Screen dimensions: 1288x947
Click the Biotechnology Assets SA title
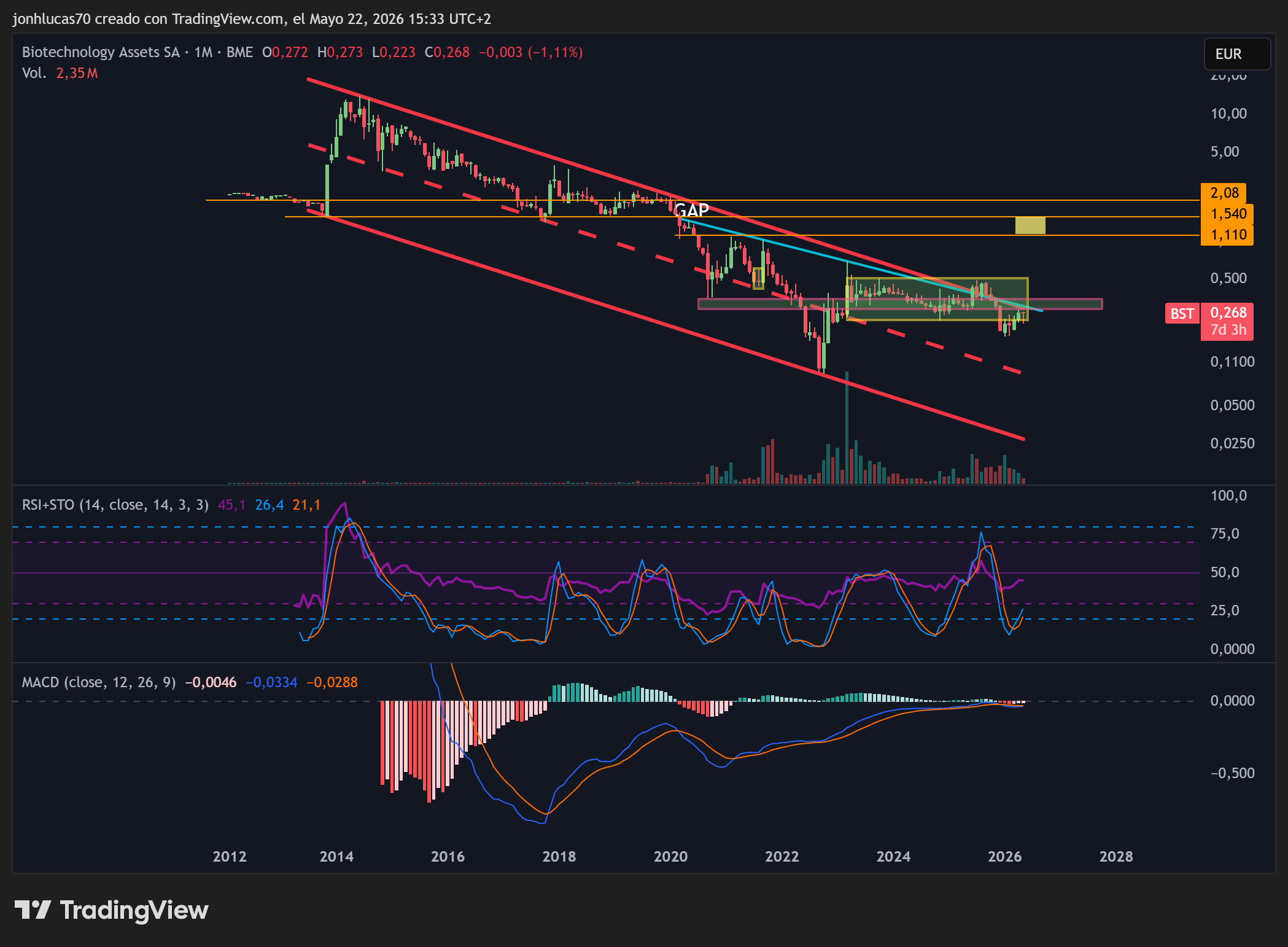101,52
